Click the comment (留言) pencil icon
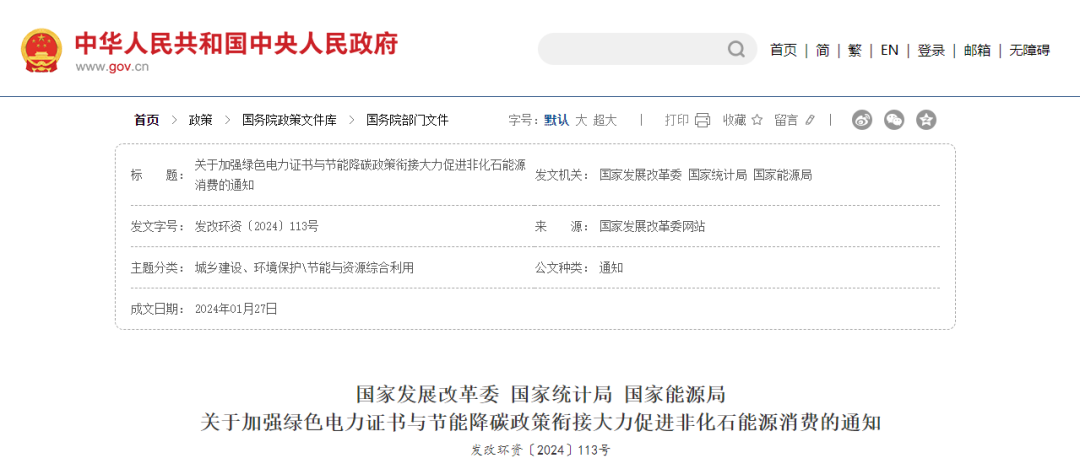Screen dimensions: 1080x469 (810, 120)
